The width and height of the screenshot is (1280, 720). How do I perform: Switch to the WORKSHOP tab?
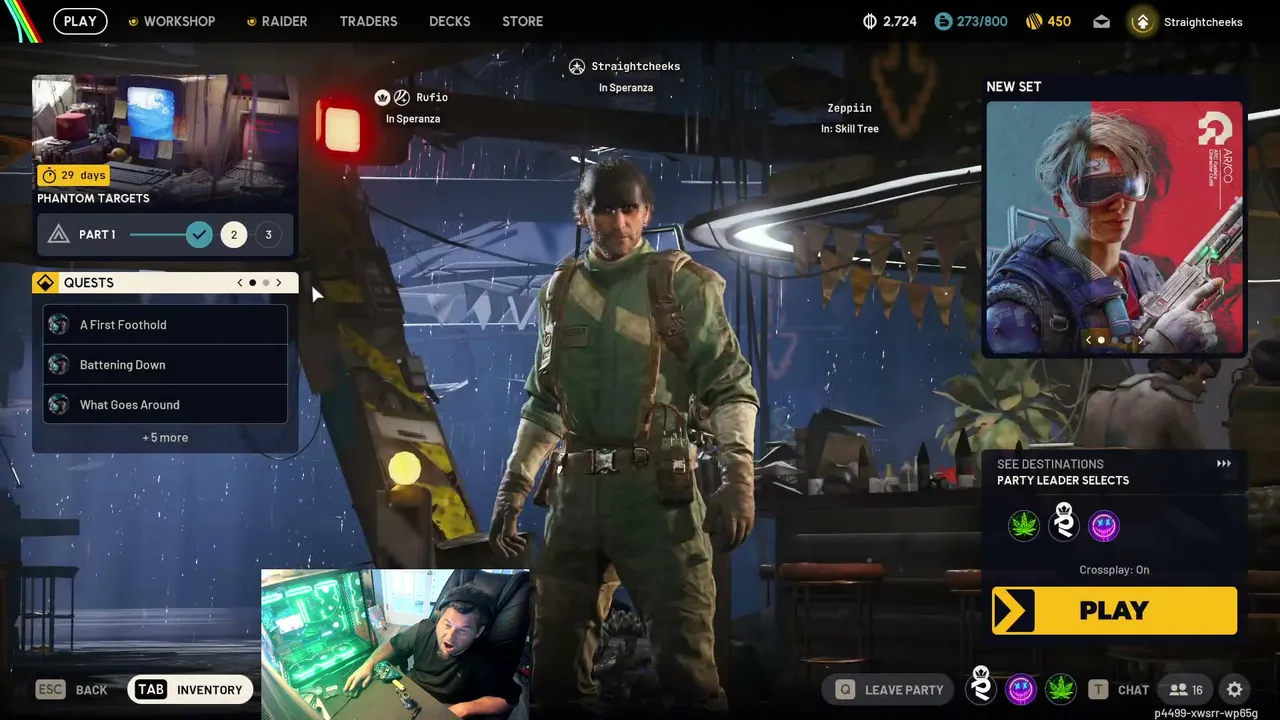click(x=172, y=21)
